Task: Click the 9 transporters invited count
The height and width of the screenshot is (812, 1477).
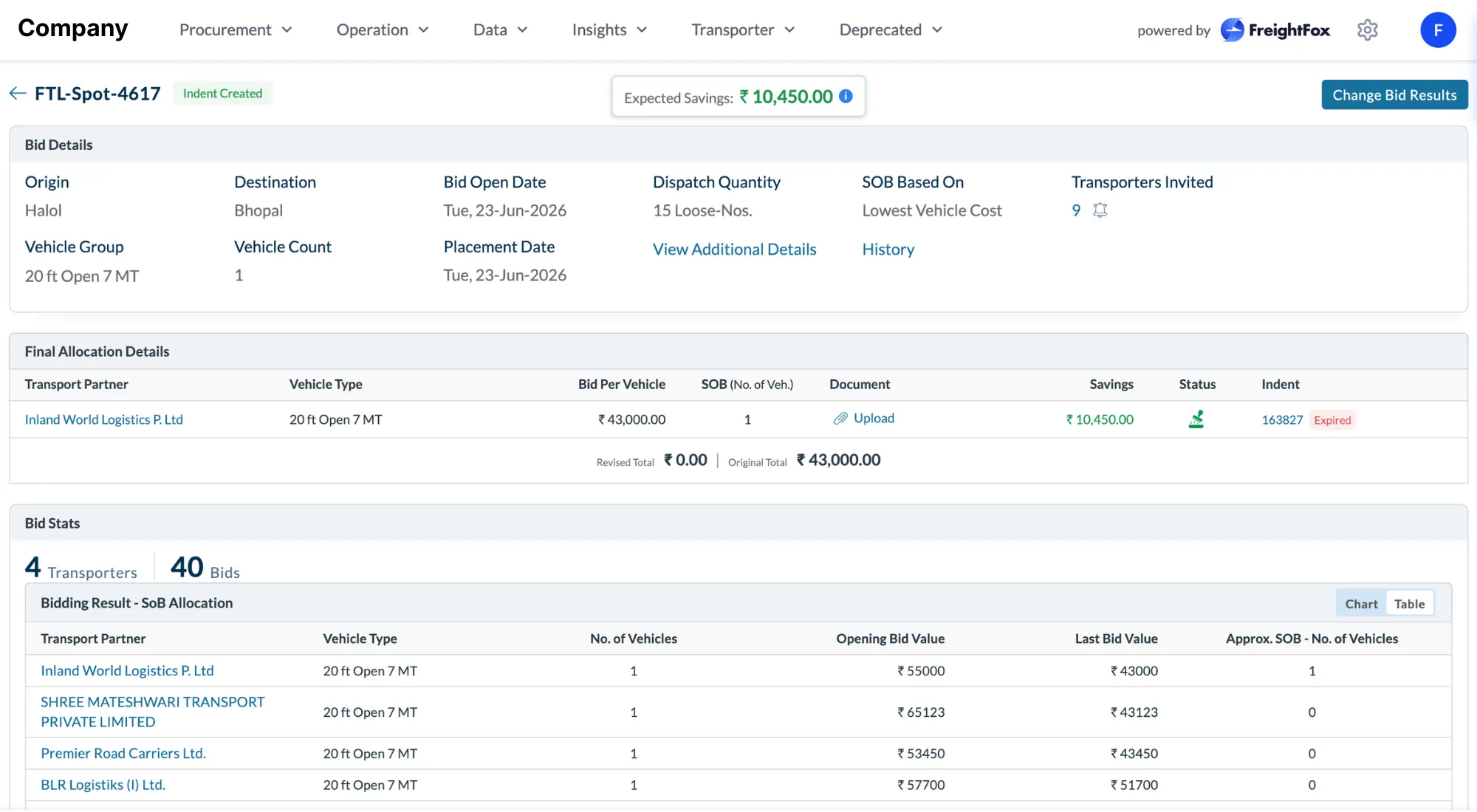Action: 1076,210
